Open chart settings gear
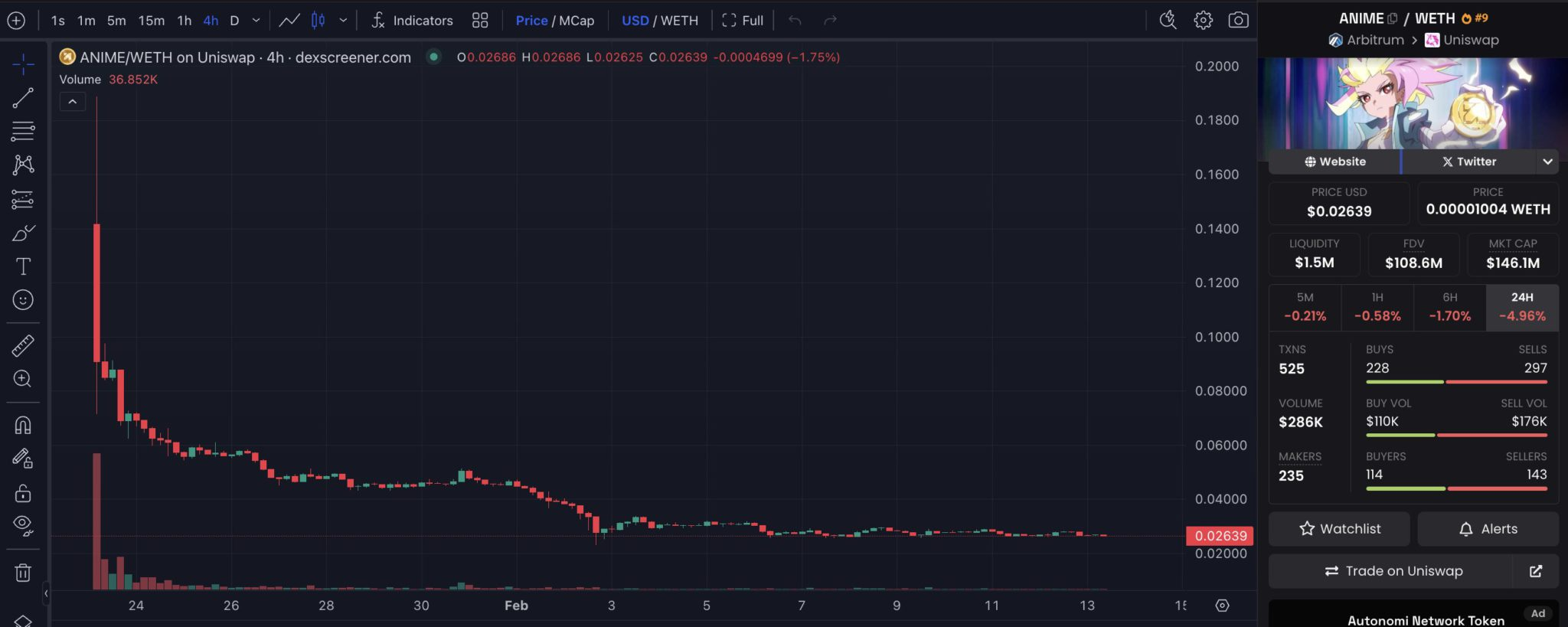Screen dimensions: 1568x627 [1203, 21]
